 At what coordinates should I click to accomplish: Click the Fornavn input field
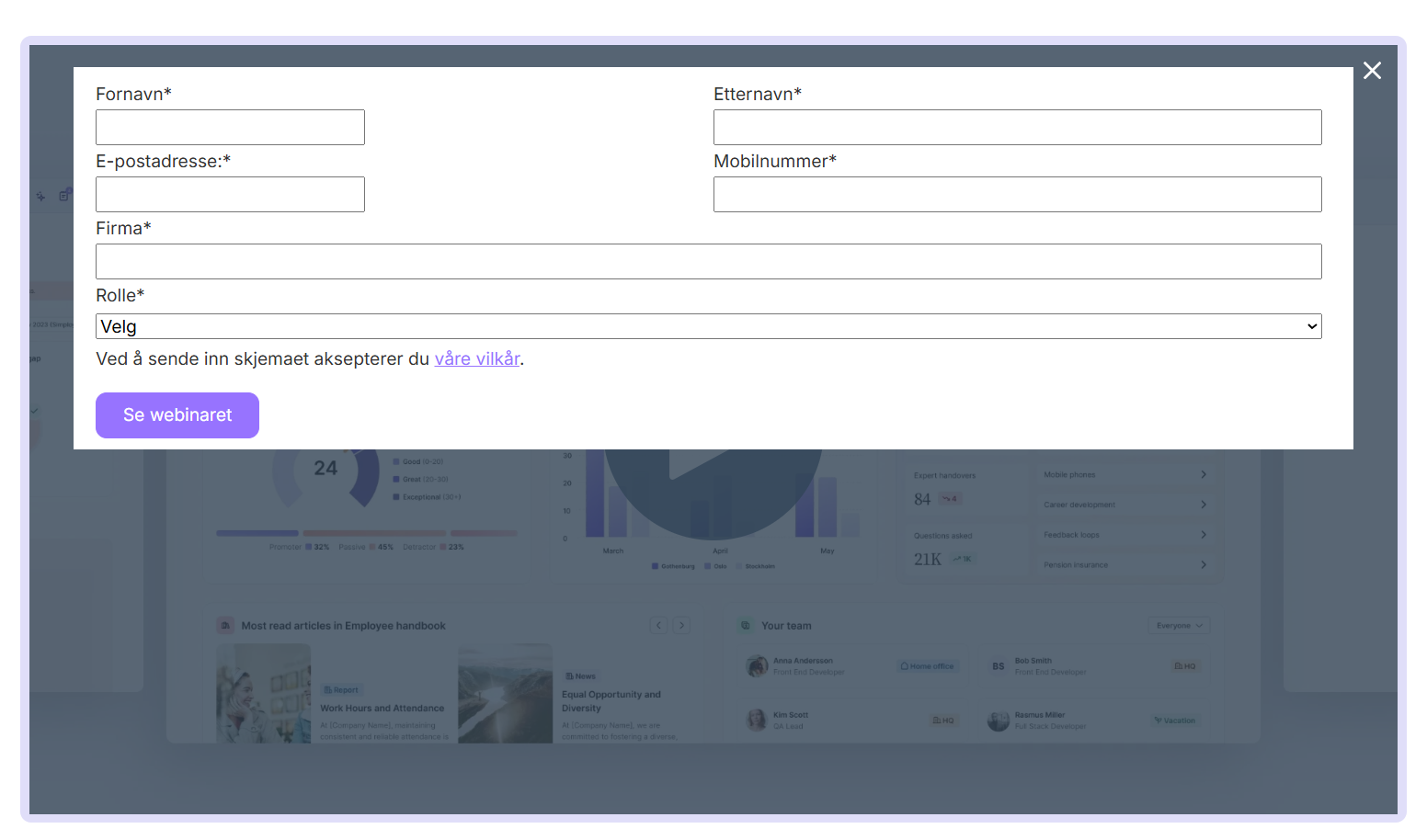click(230, 128)
